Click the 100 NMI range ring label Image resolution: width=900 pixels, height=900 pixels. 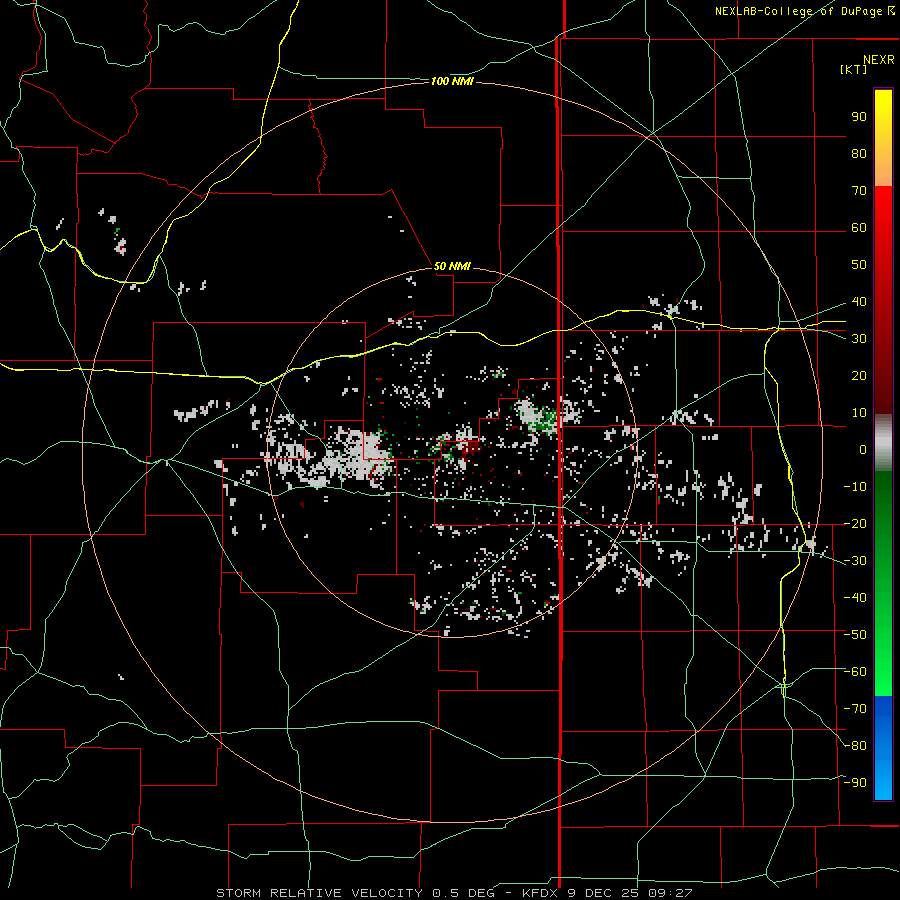click(x=452, y=82)
